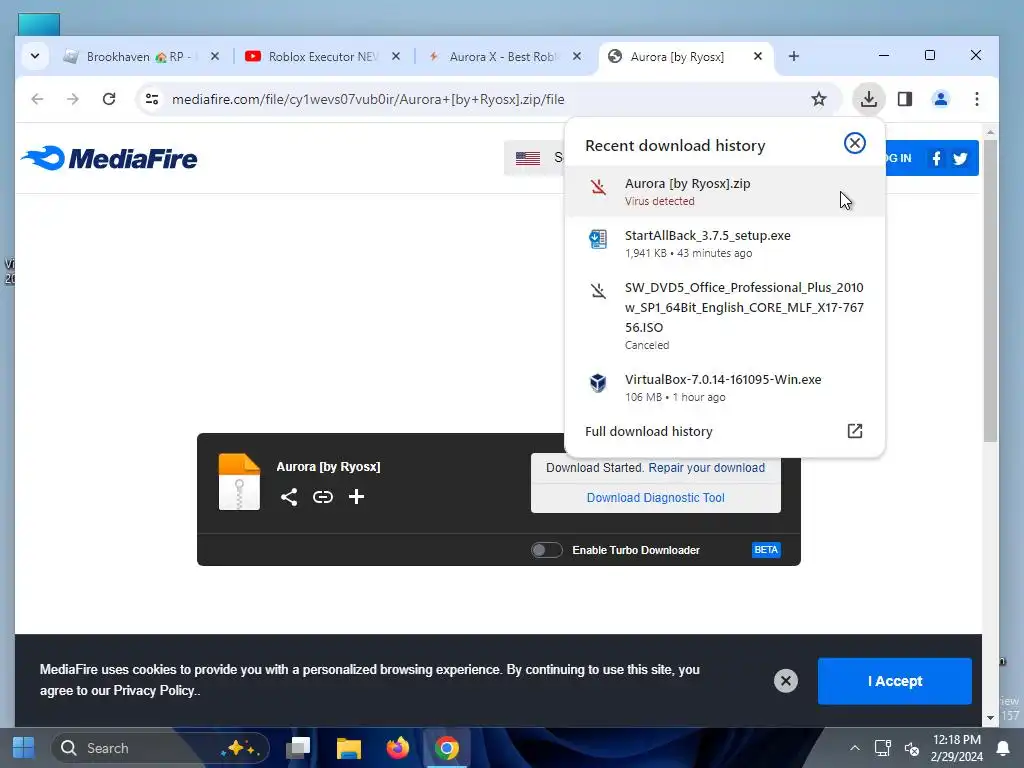This screenshot has width=1024, height=768.
Task: Expand the tab search dropdown
Action: click(x=35, y=56)
